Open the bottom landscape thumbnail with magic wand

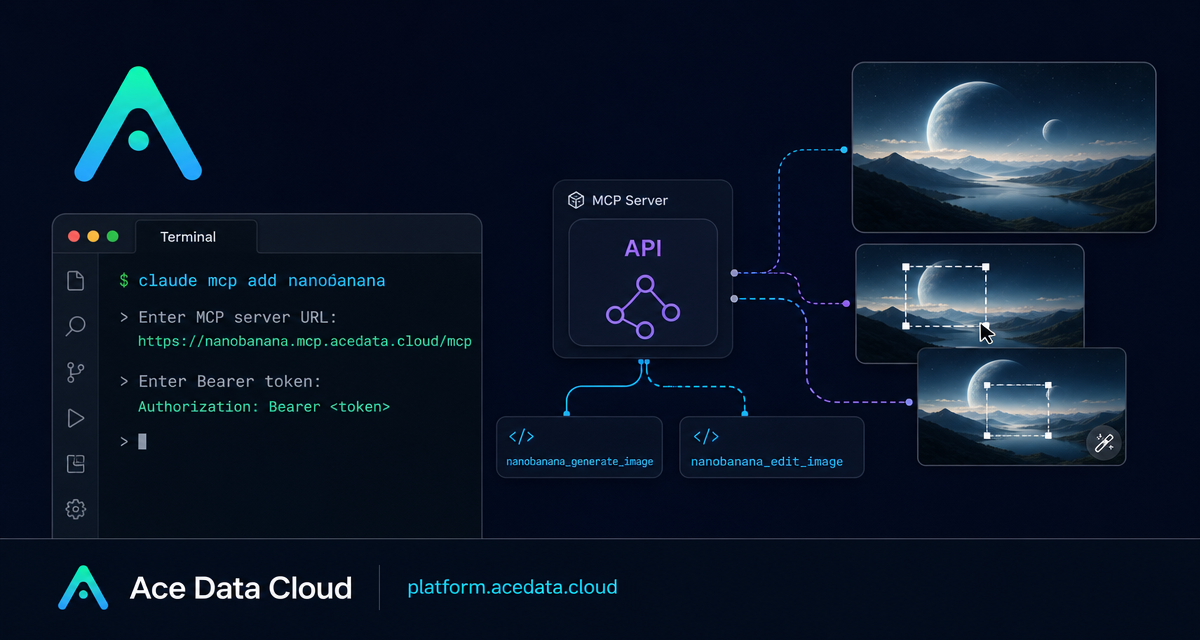[x=1022, y=406]
